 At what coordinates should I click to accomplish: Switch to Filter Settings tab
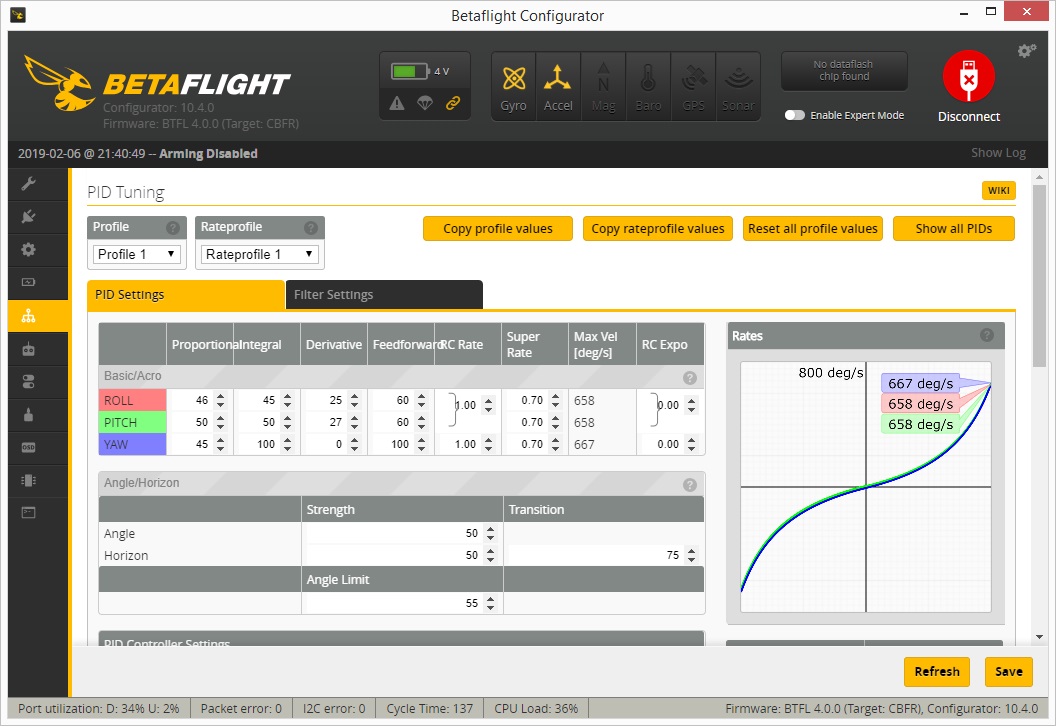click(x=385, y=295)
